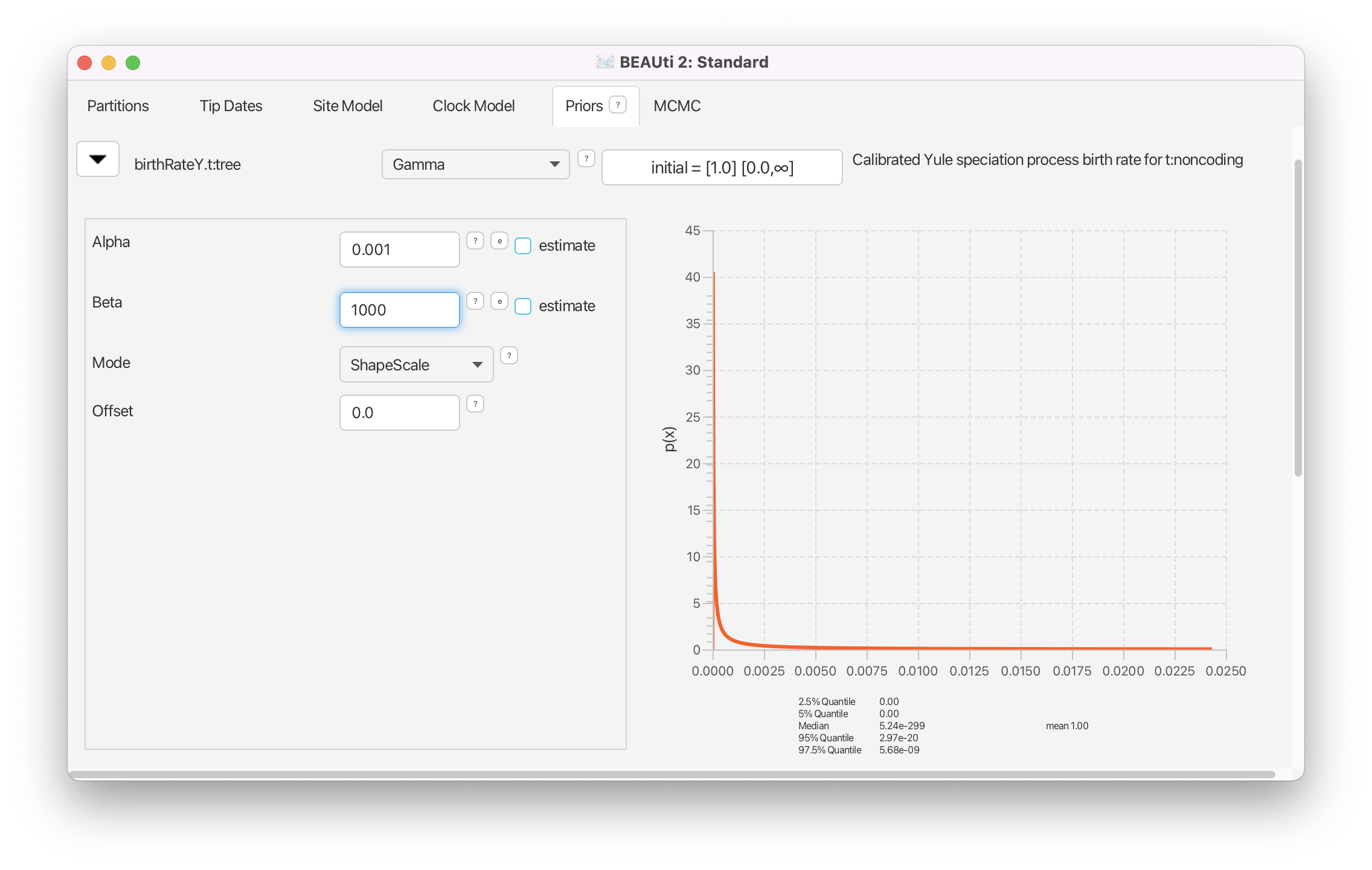Open help for the Alpha parameter
The height and width of the screenshot is (870, 1372).
(x=475, y=241)
